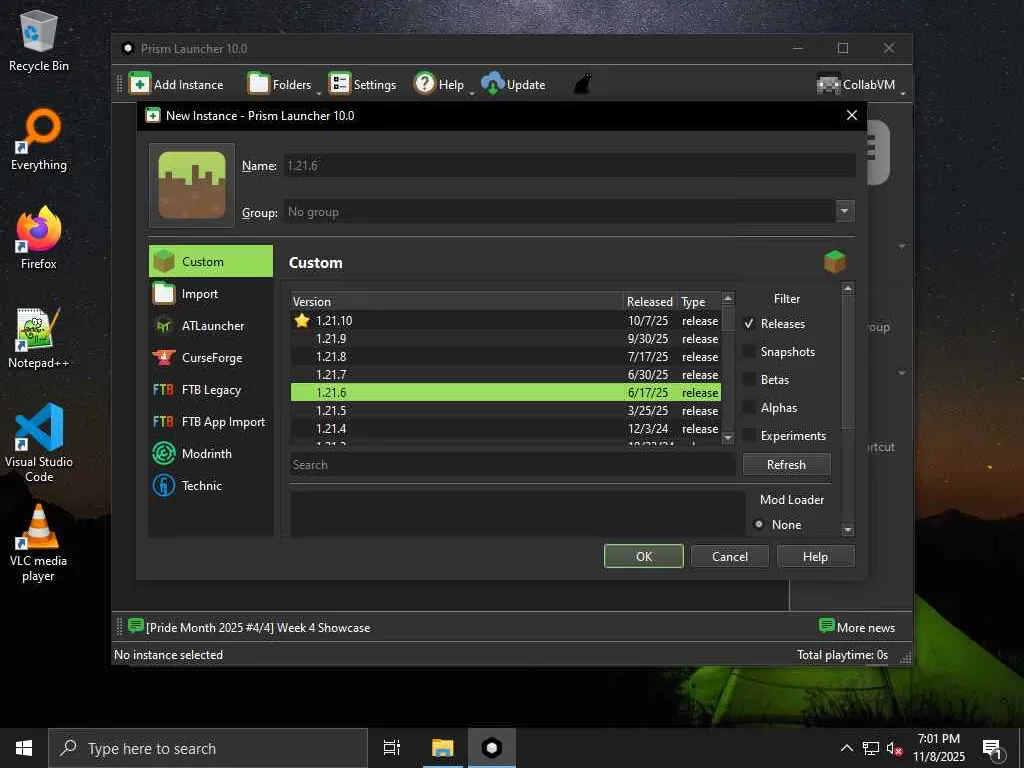Open the Help toolbar menu
The height and width of the screenshot is (768, 1024).
(x=439, y=84)
